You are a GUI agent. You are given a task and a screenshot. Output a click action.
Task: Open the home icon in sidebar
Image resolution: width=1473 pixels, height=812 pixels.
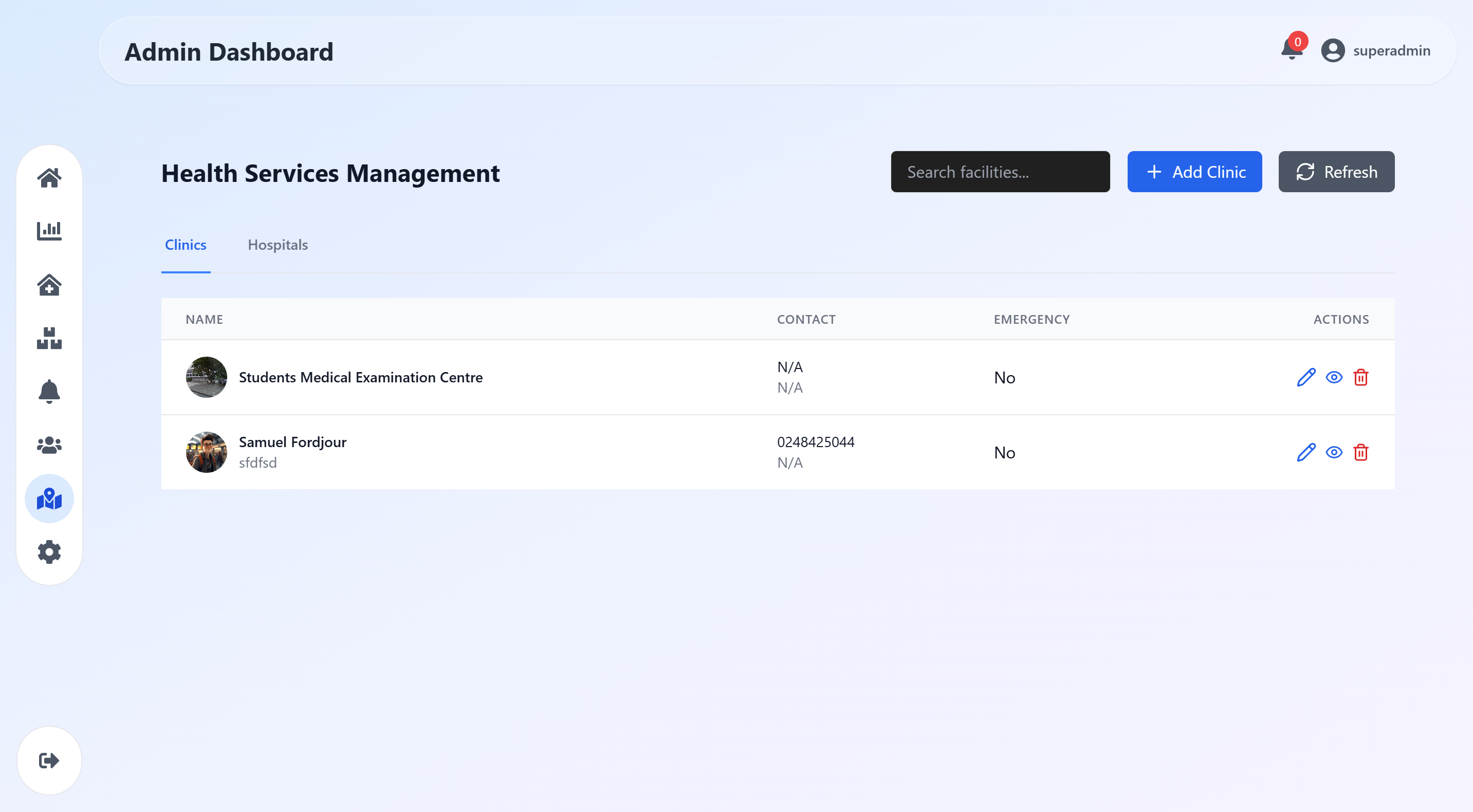pyautogui.click(x=49, y=178)
